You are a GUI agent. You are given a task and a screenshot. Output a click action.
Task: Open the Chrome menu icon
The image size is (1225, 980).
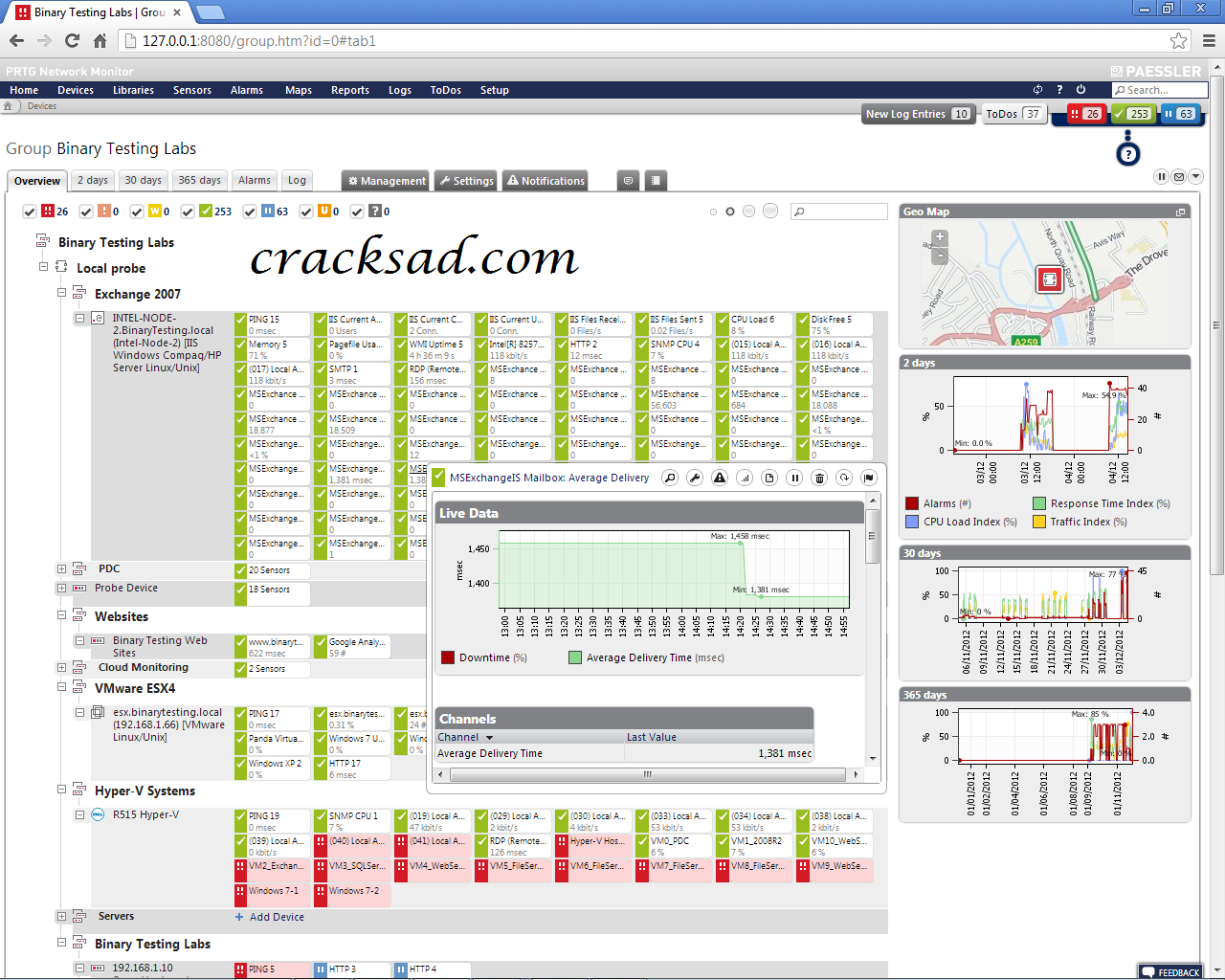[1210, 41]
